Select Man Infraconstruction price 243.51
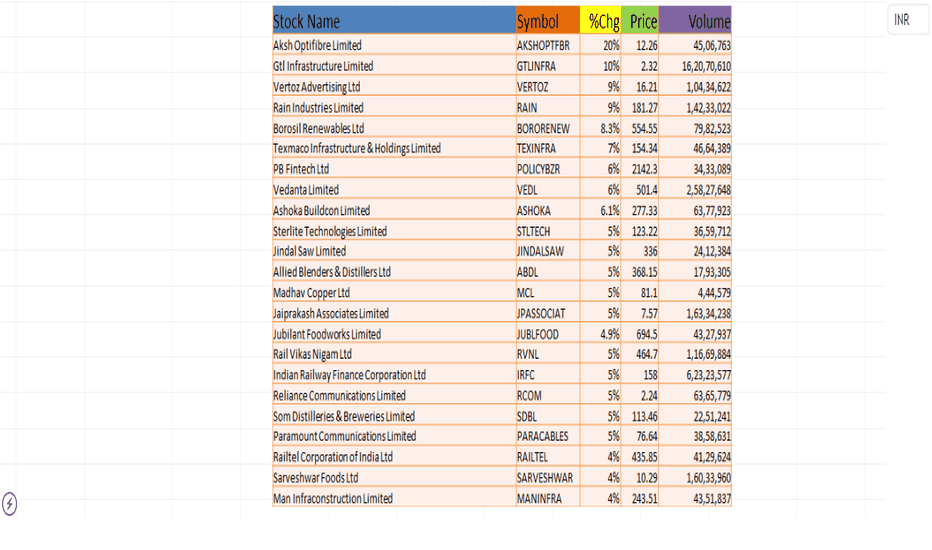Screen dimensions: 932x550 (x=640, y=498)
